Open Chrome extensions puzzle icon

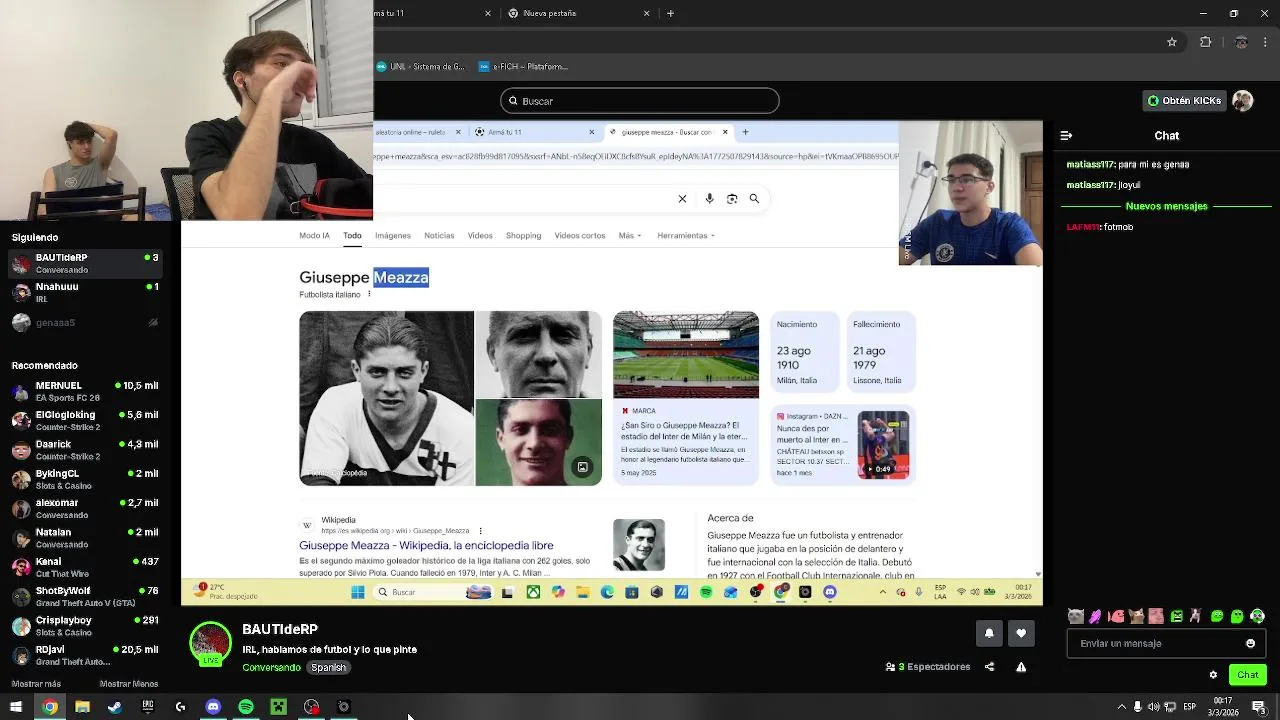pyautogui.click(x=1205, y=42)
